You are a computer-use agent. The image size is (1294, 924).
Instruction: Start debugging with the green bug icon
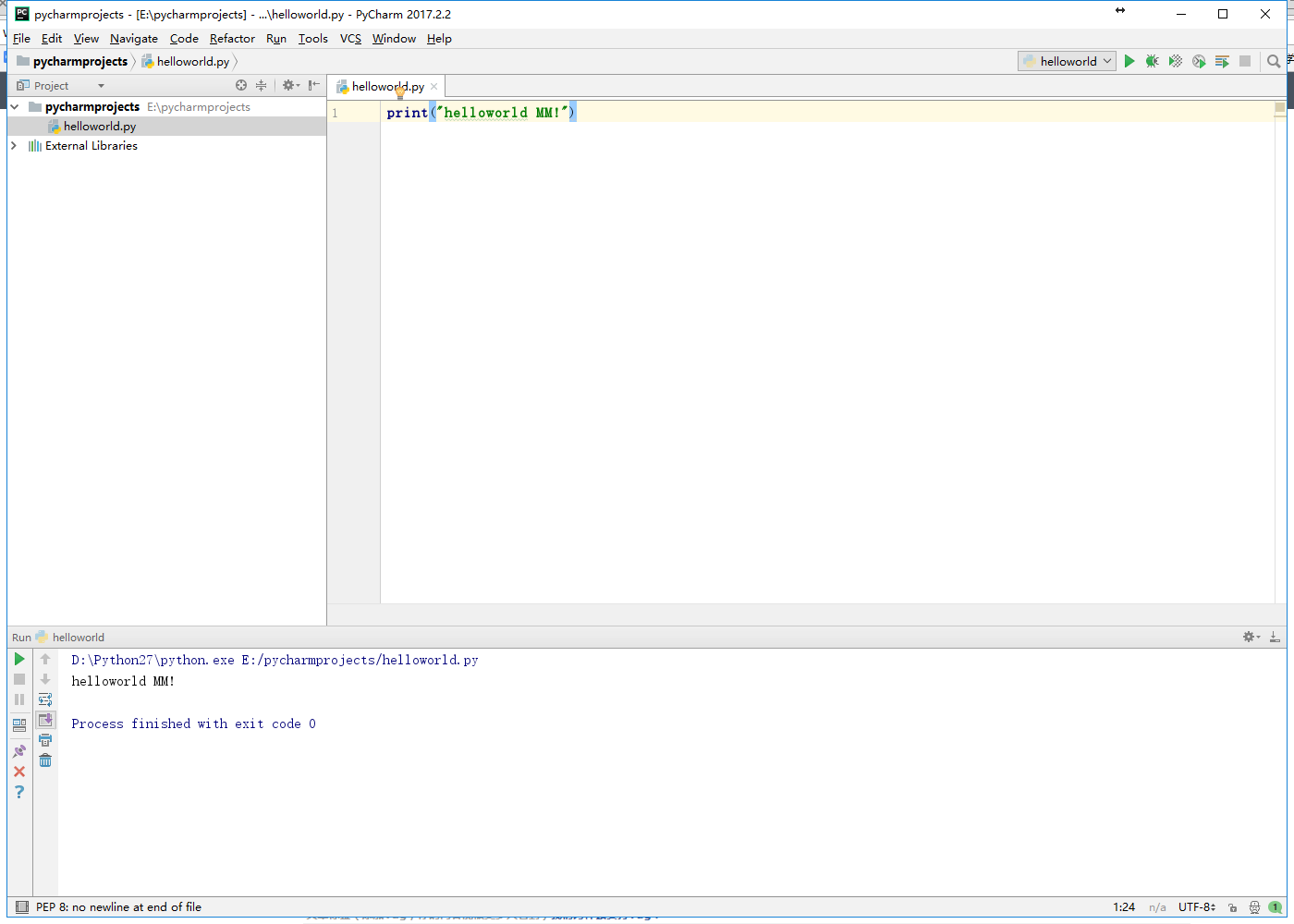pyautogui.click(x=1153, y=61)
